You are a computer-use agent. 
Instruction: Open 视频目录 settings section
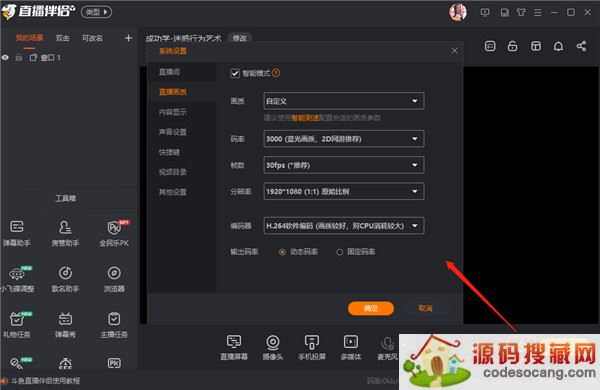[182, 172]
